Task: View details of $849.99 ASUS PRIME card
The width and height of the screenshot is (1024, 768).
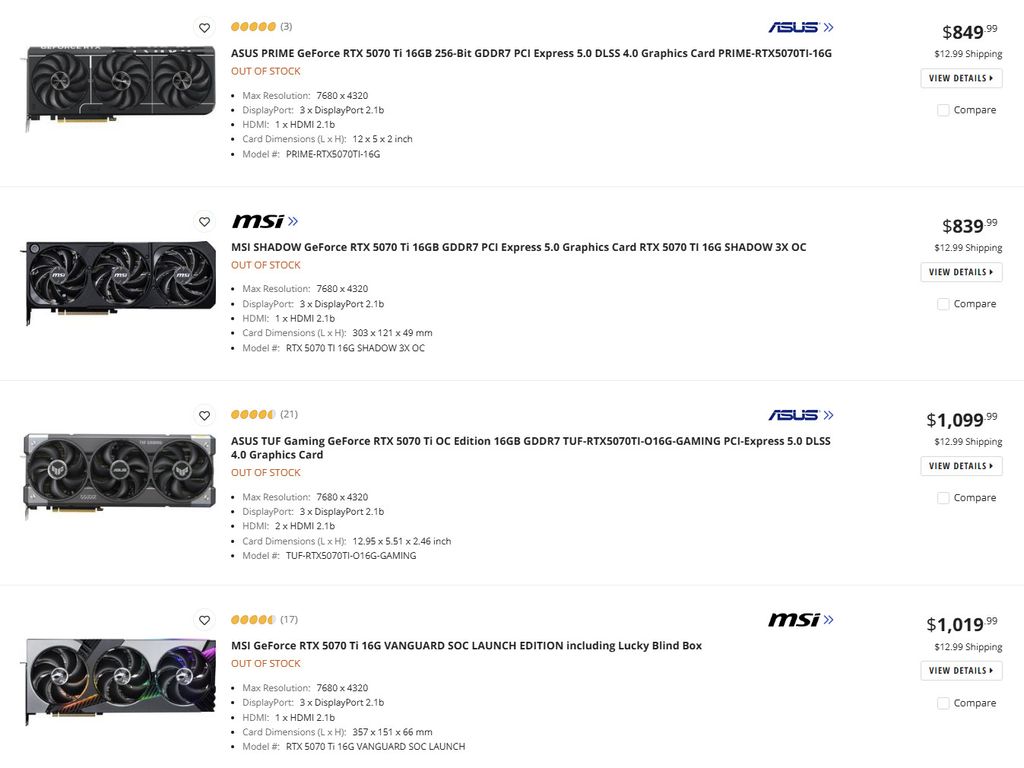Action: [961, 78]
